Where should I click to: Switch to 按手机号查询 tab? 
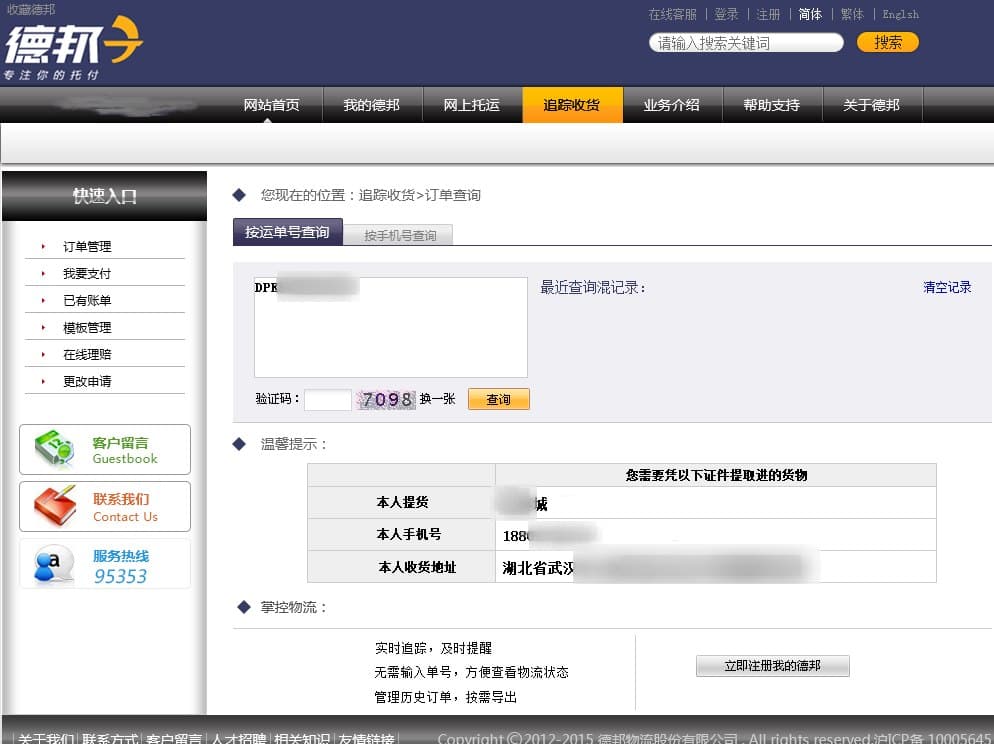[x=400, y=235]
